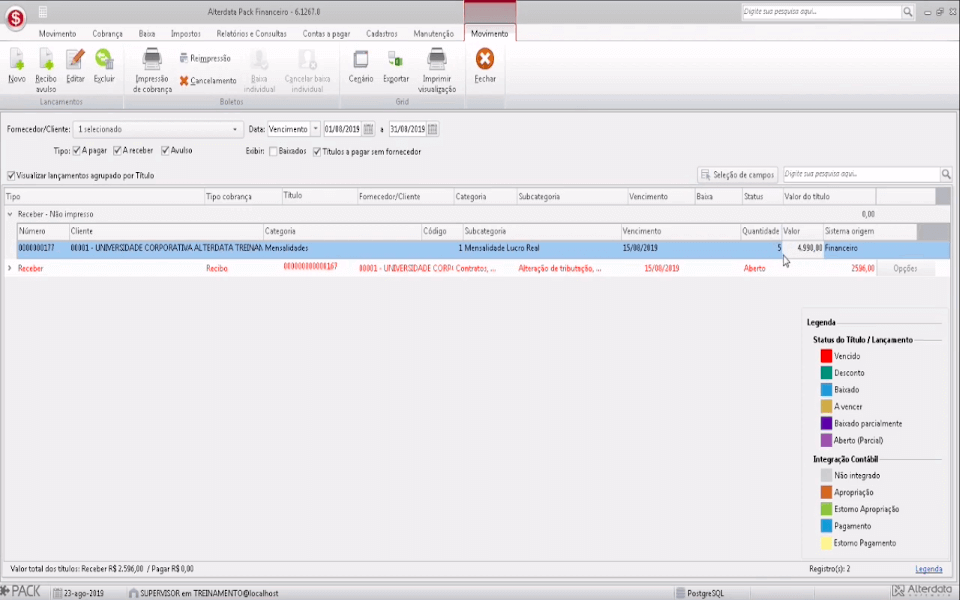
Task: Open calendar for start date 01/08/2019
Action: [368, 129]
